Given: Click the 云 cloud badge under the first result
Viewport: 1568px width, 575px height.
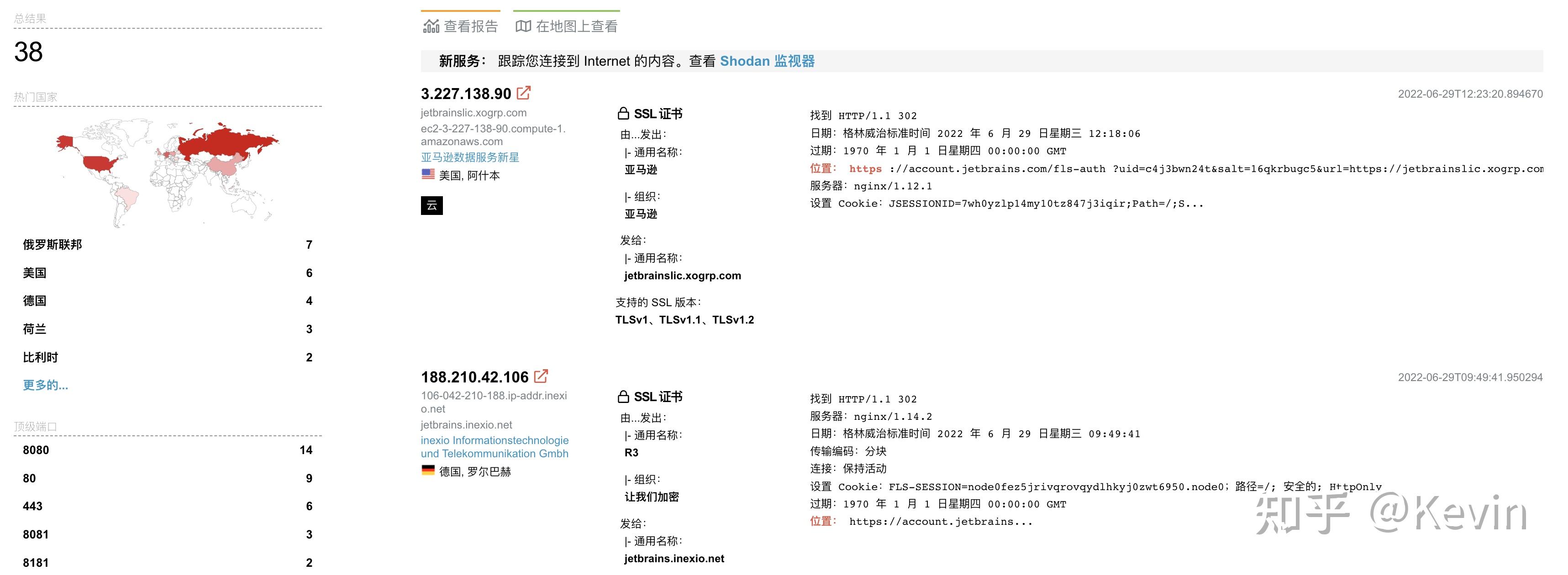Looking at the screenshot, I should tap(431, 206).
